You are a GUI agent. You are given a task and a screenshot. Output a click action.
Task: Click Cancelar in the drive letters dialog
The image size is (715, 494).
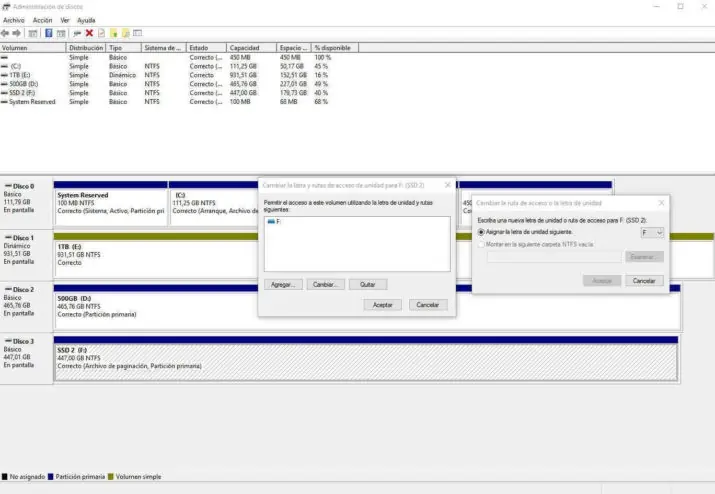pyautogui.click(x=428, y=305)
